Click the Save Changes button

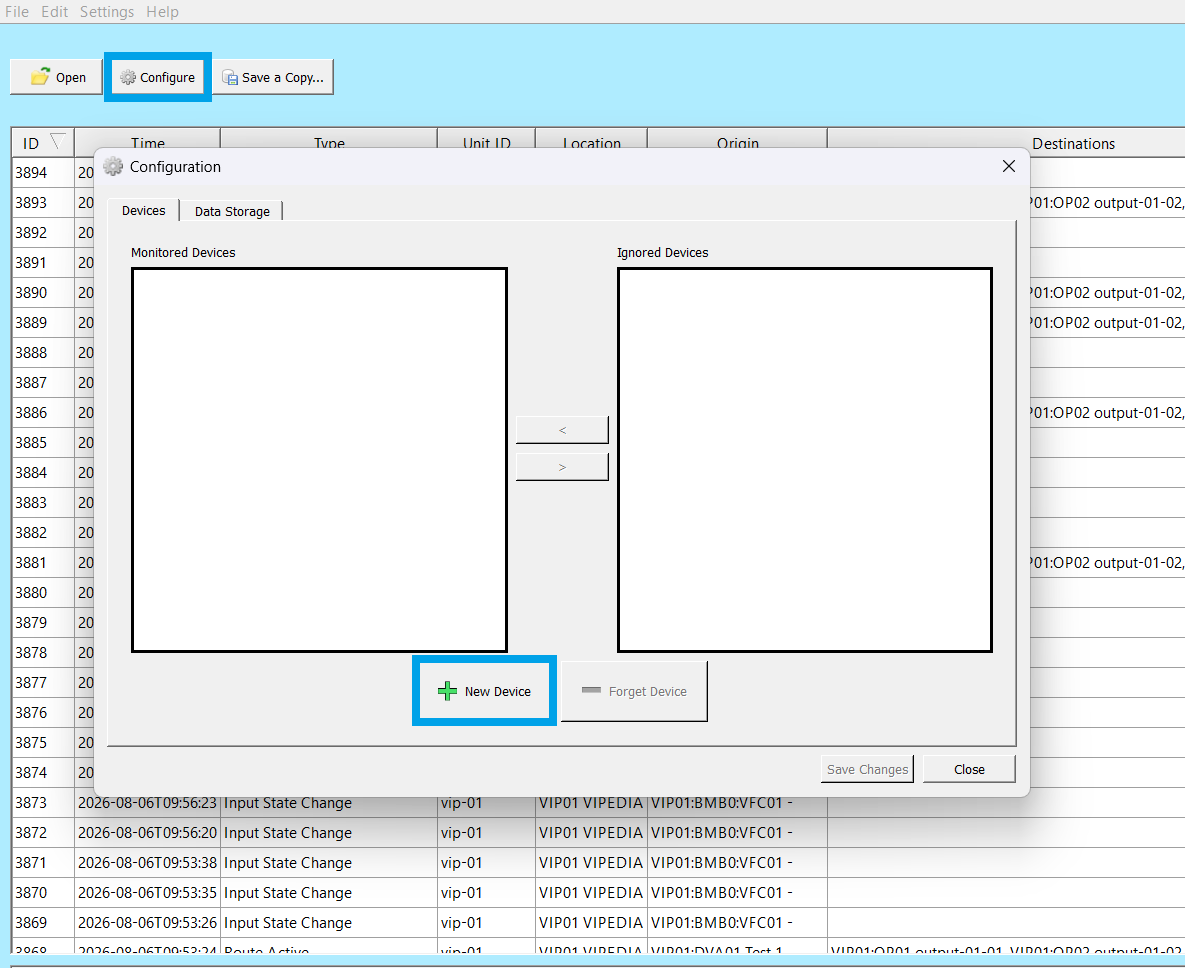(x=868, y=769)
